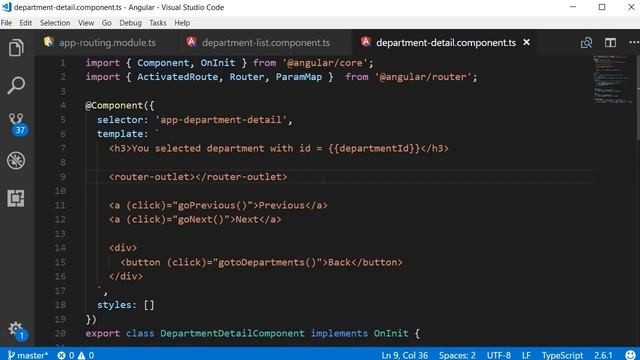
Task: Change encoding via UTF-8 indicator
Action: [499, 355]
